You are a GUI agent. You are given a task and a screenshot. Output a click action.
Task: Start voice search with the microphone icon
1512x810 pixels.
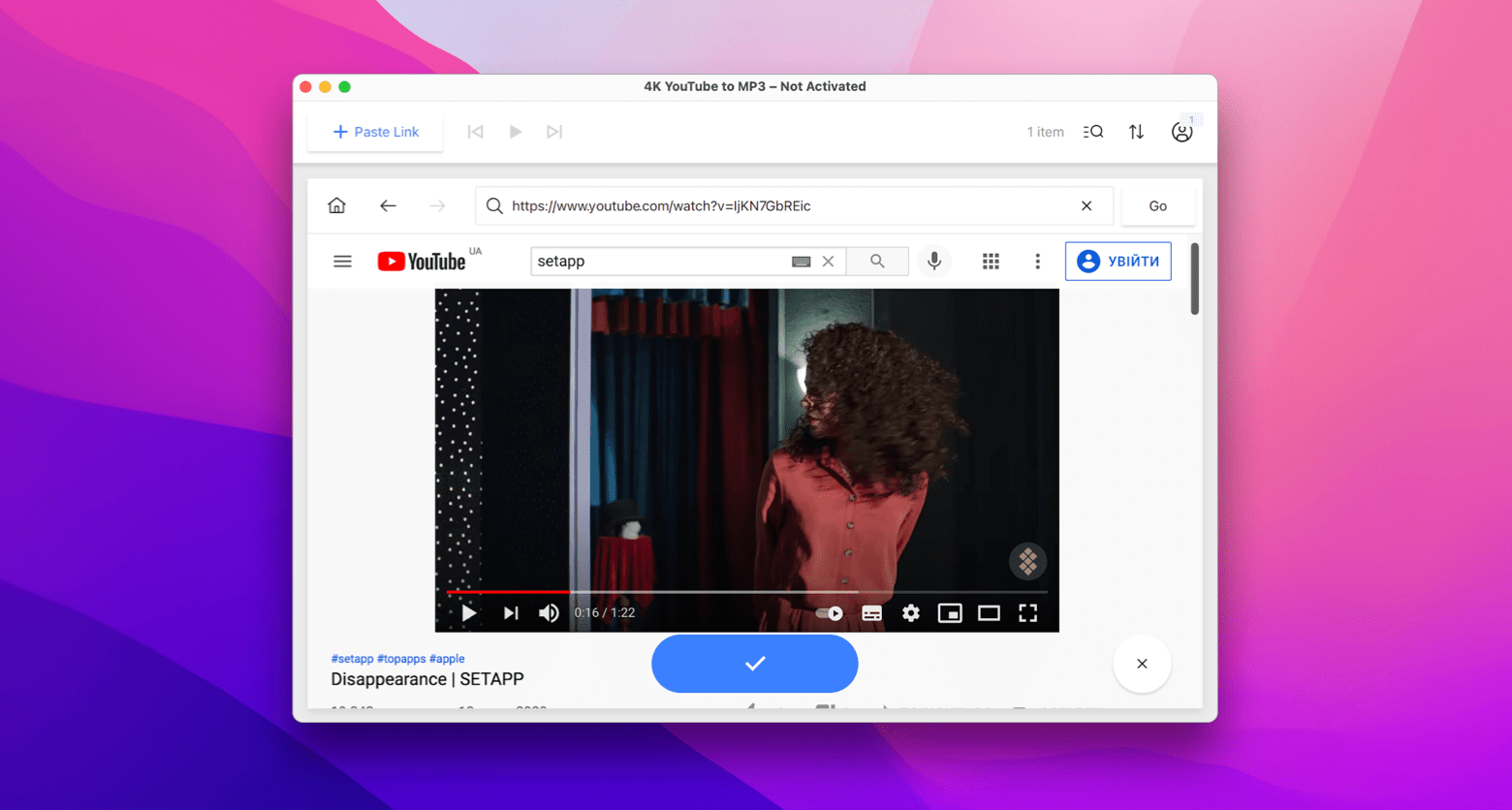(x=933, y=261)
